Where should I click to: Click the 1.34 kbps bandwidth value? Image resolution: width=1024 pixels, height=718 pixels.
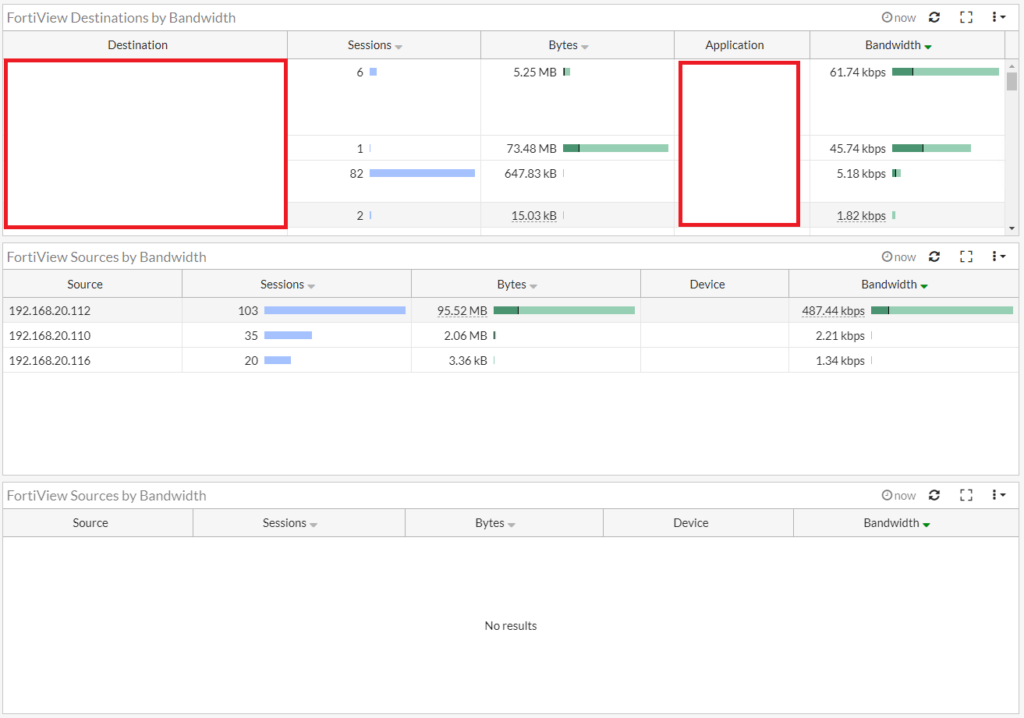coord(840,360)
